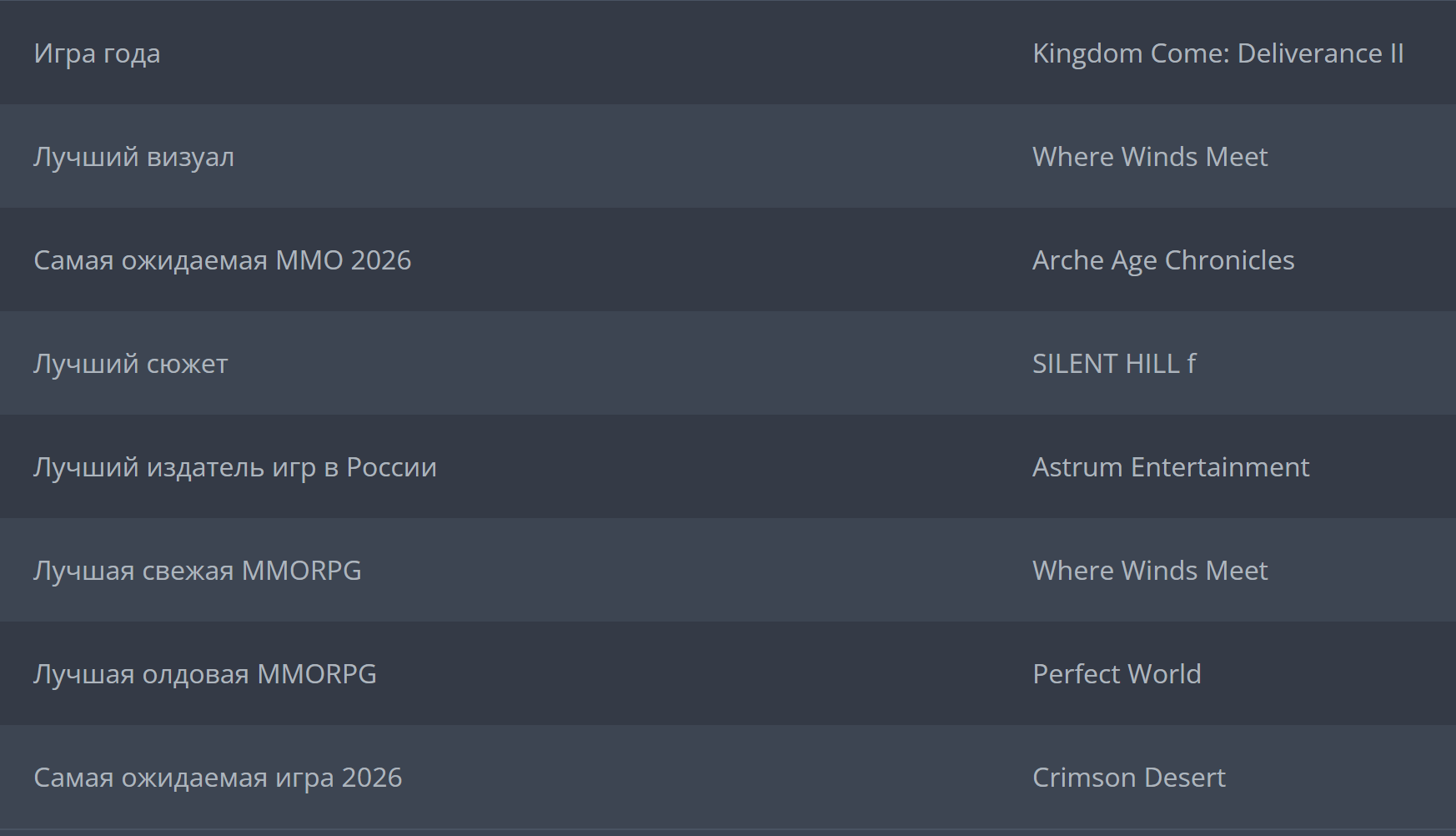Click Лучший издатель игр в России label
Screen dimensions: 1456x836
(x=234, y=467)
